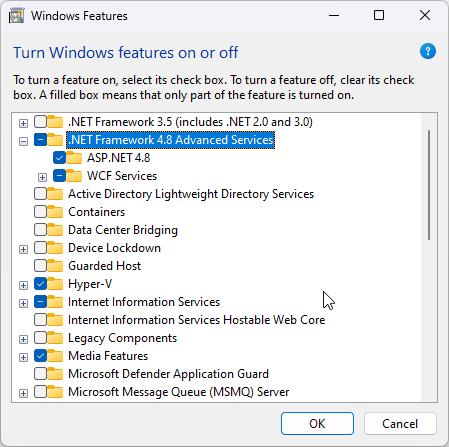The width and height of the screenshot is (449, 447).
Task: Click the Windows Features title bar icon
Action: (17, 16)
